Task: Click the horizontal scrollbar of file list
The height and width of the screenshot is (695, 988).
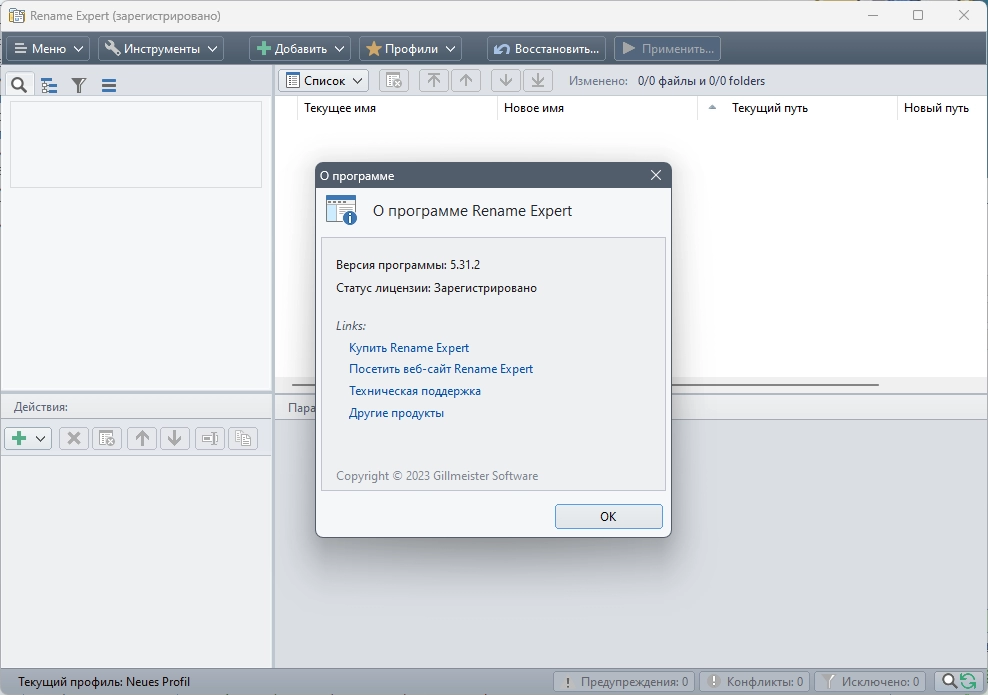Action: click(x=585, y=384)
